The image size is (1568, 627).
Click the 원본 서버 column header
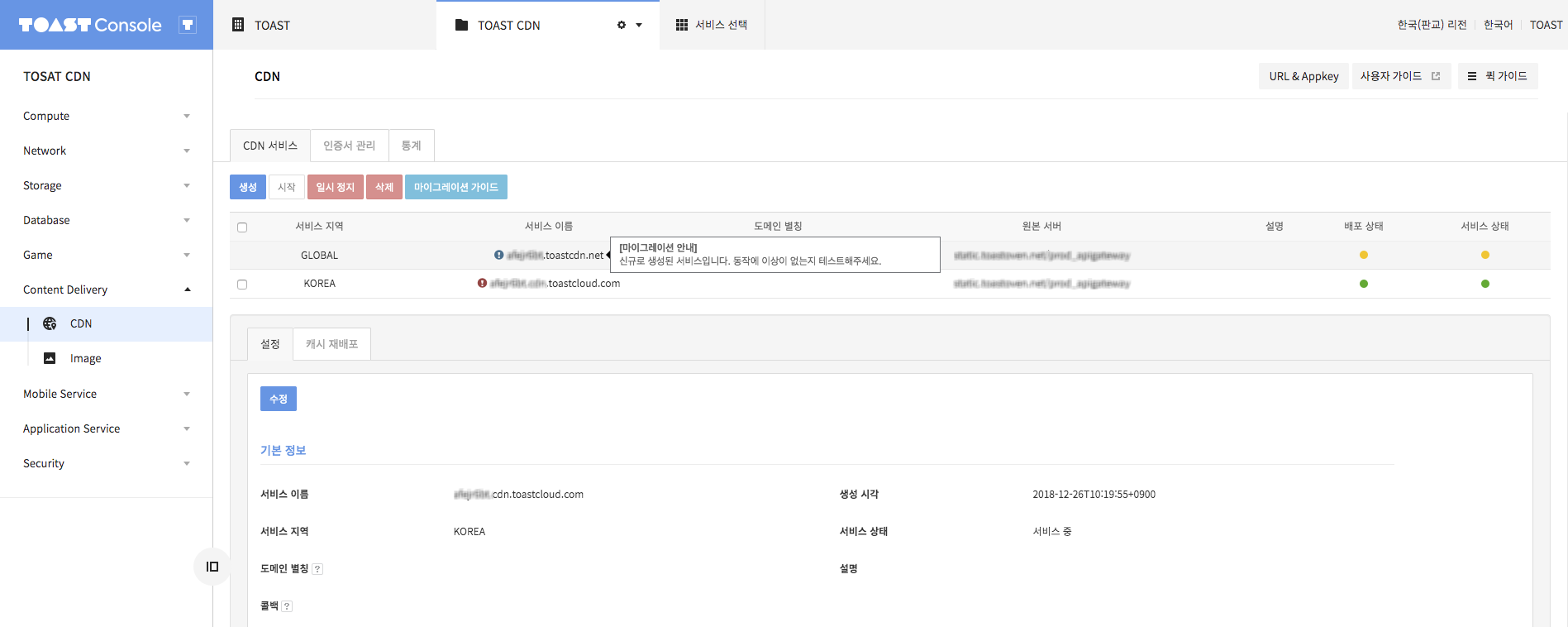1041,226
